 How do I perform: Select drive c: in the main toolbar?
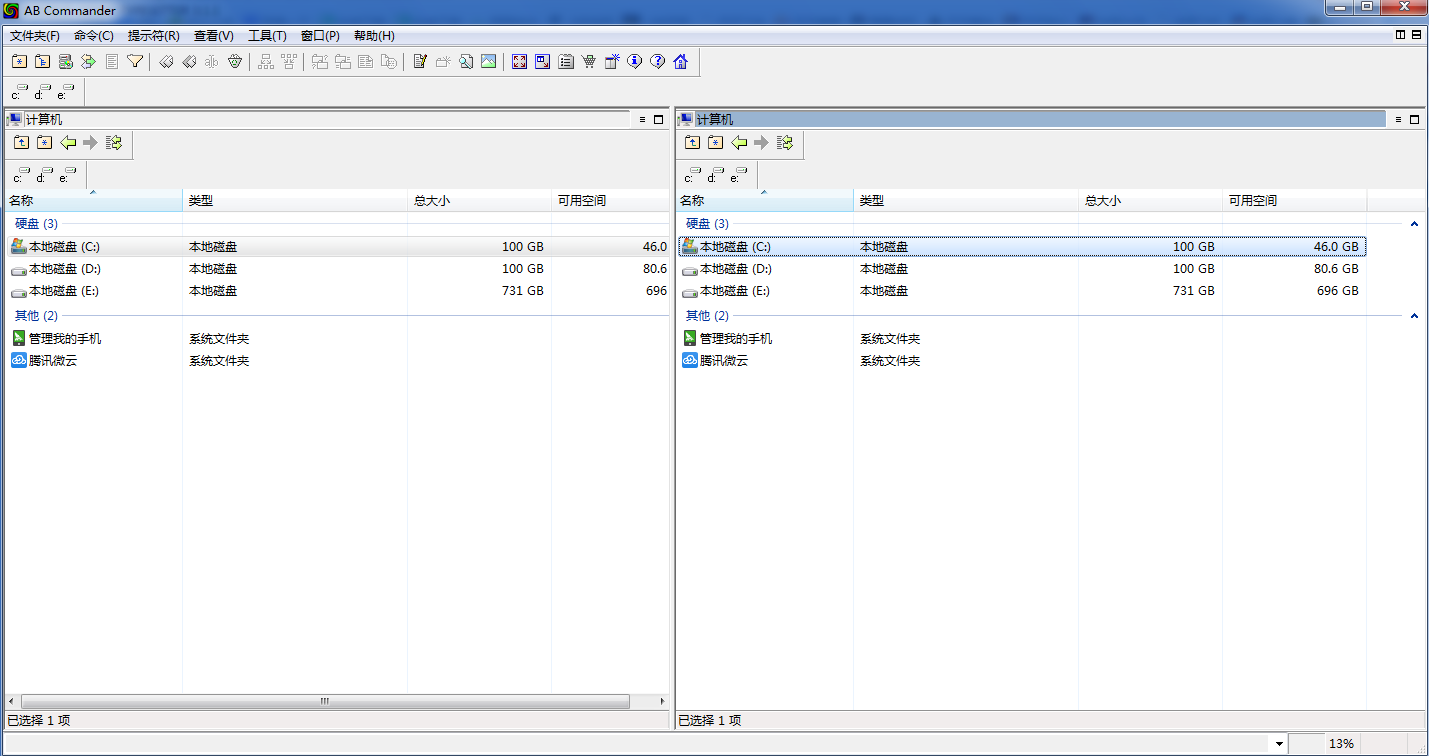[x=20, y=93]
